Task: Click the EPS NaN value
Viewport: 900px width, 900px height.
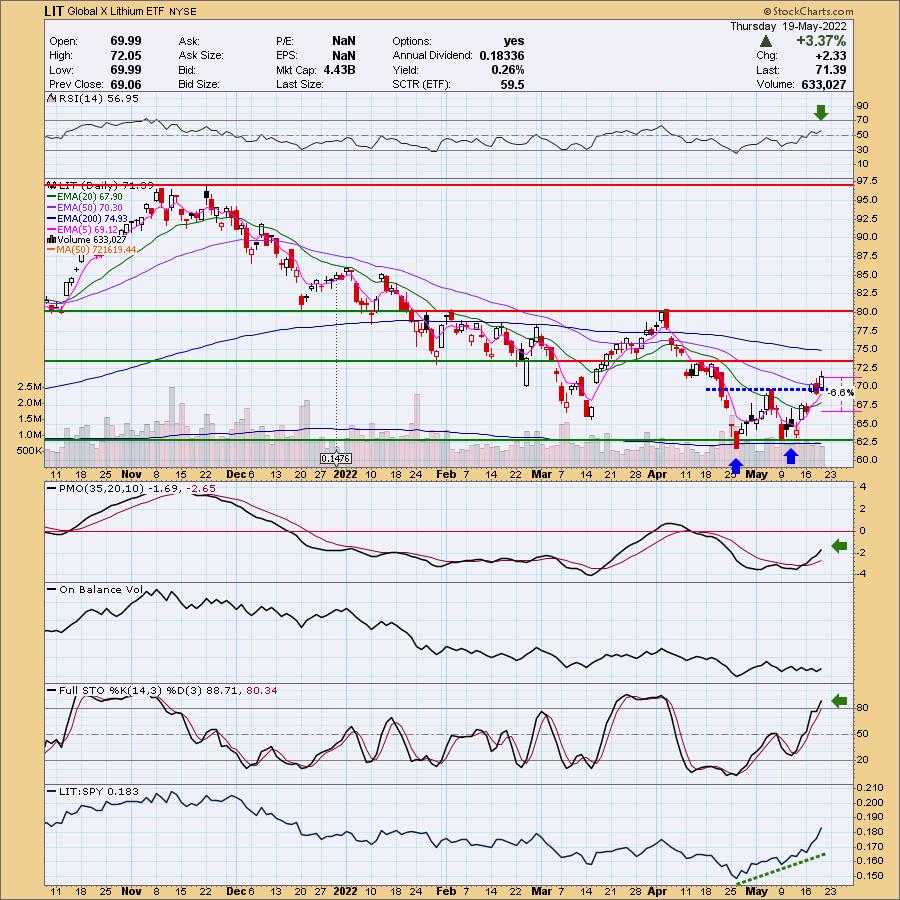Action: click(x=344, y=56)
